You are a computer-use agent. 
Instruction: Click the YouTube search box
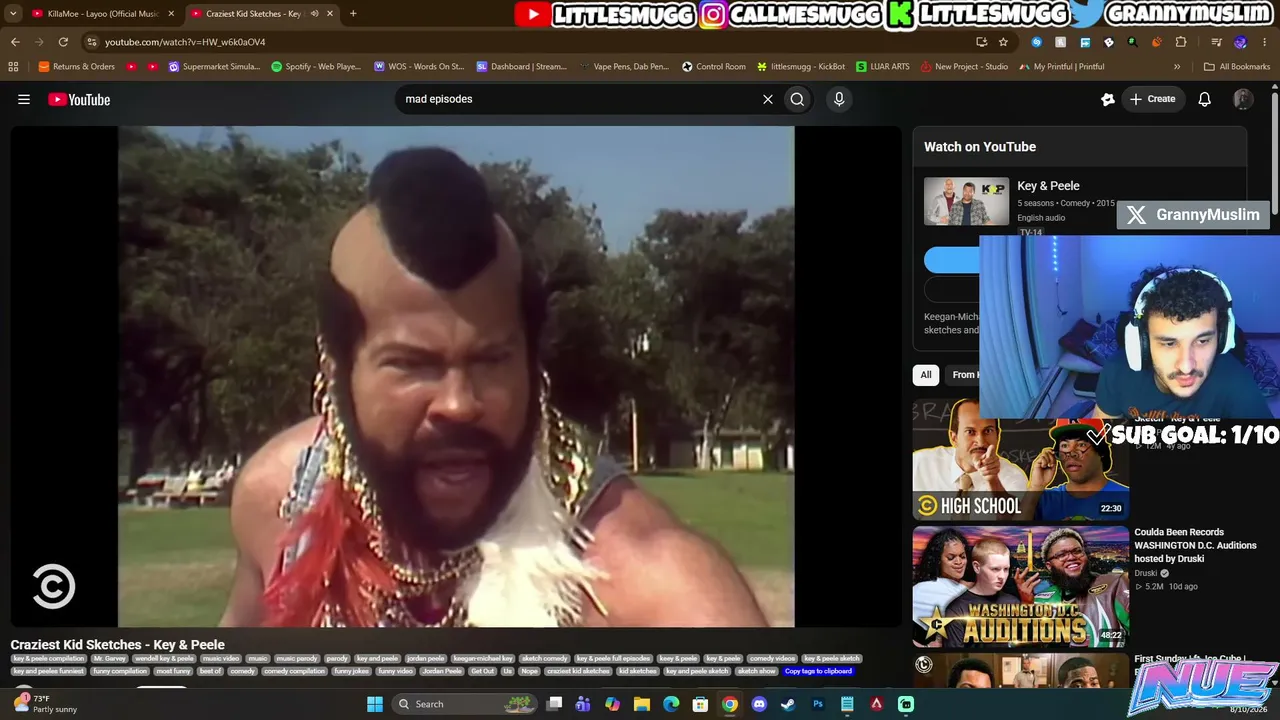(575, 99)
